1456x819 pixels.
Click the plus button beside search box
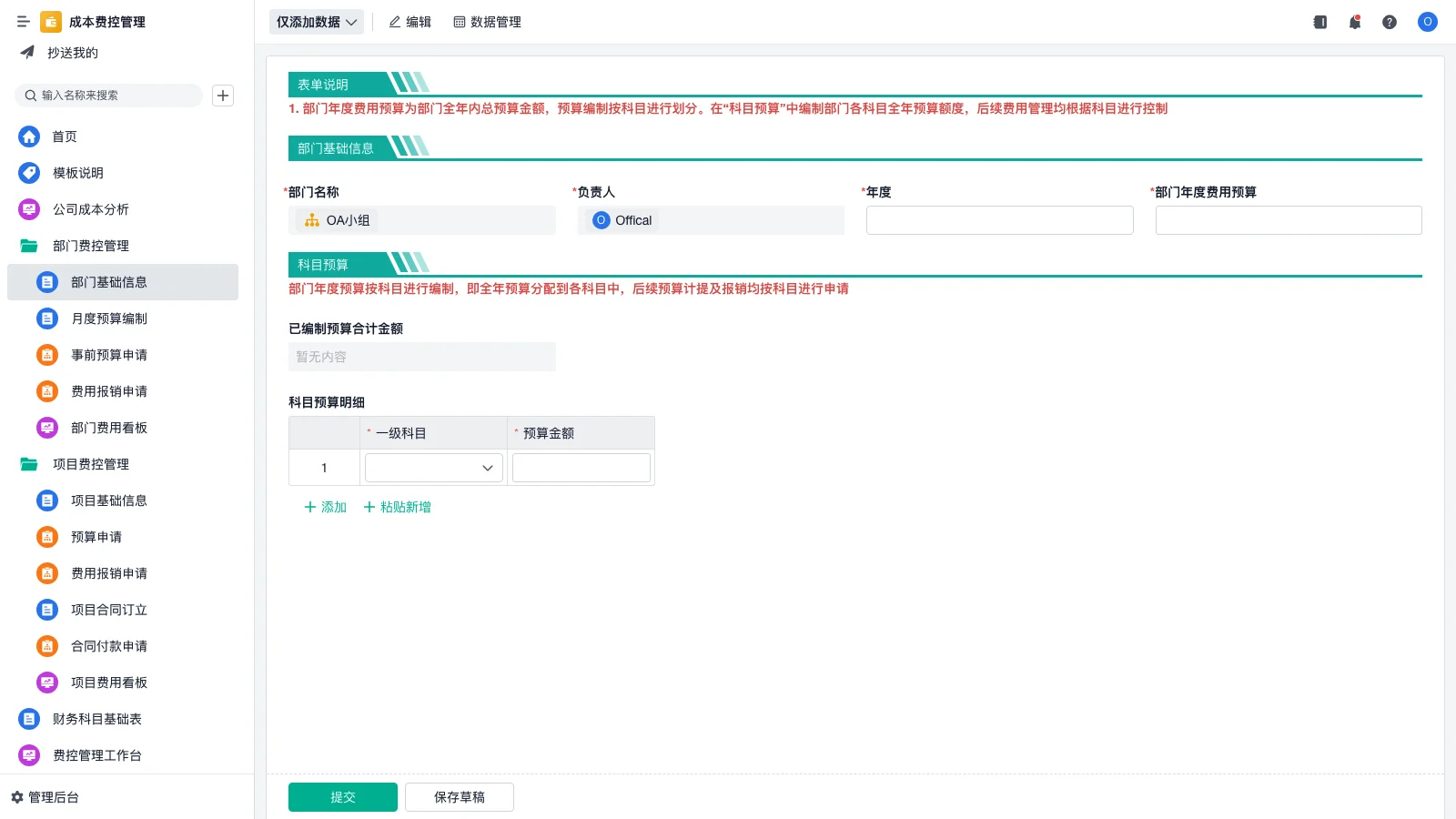tap(223, 96)
